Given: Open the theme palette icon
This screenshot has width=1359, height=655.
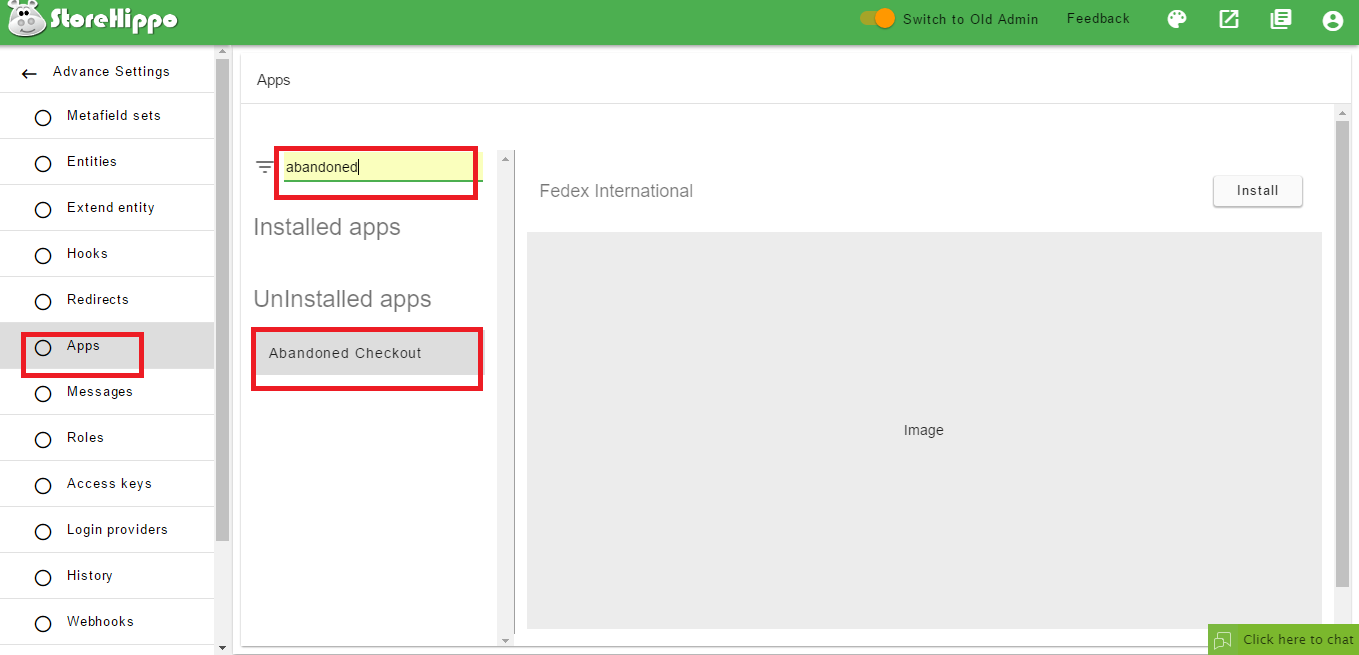Looking at the screenshot, I should click(x=1177, y=19).
